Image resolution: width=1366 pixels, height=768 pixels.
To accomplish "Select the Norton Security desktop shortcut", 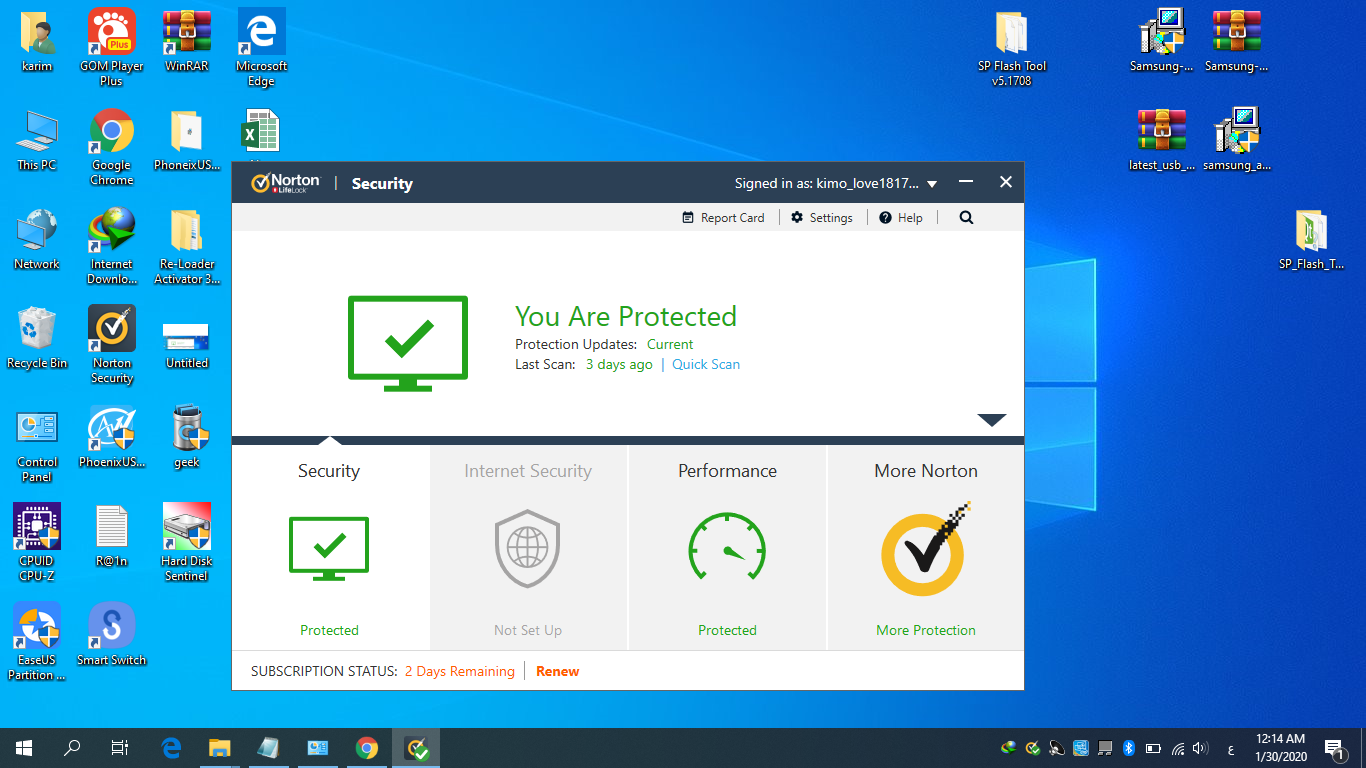I will click(112, 345).
